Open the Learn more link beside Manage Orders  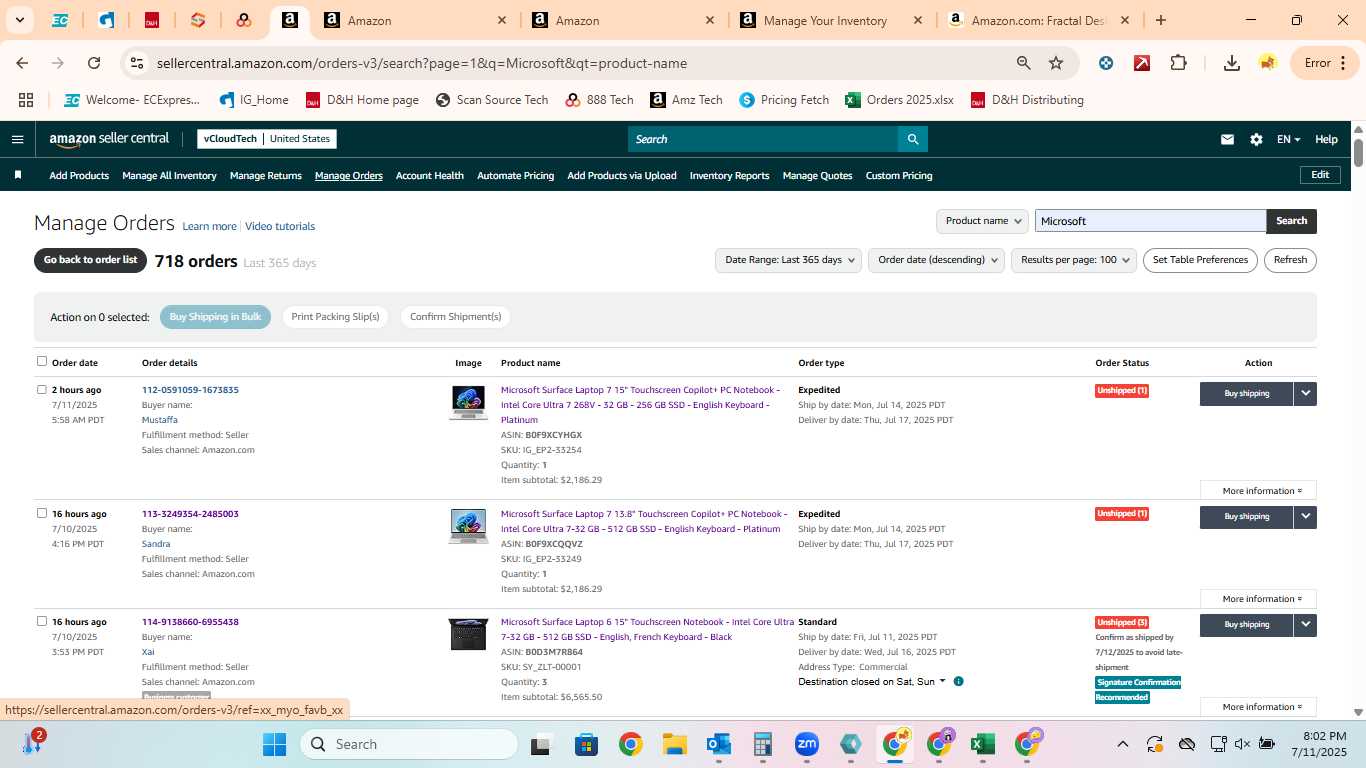click(x=209, y=226)
